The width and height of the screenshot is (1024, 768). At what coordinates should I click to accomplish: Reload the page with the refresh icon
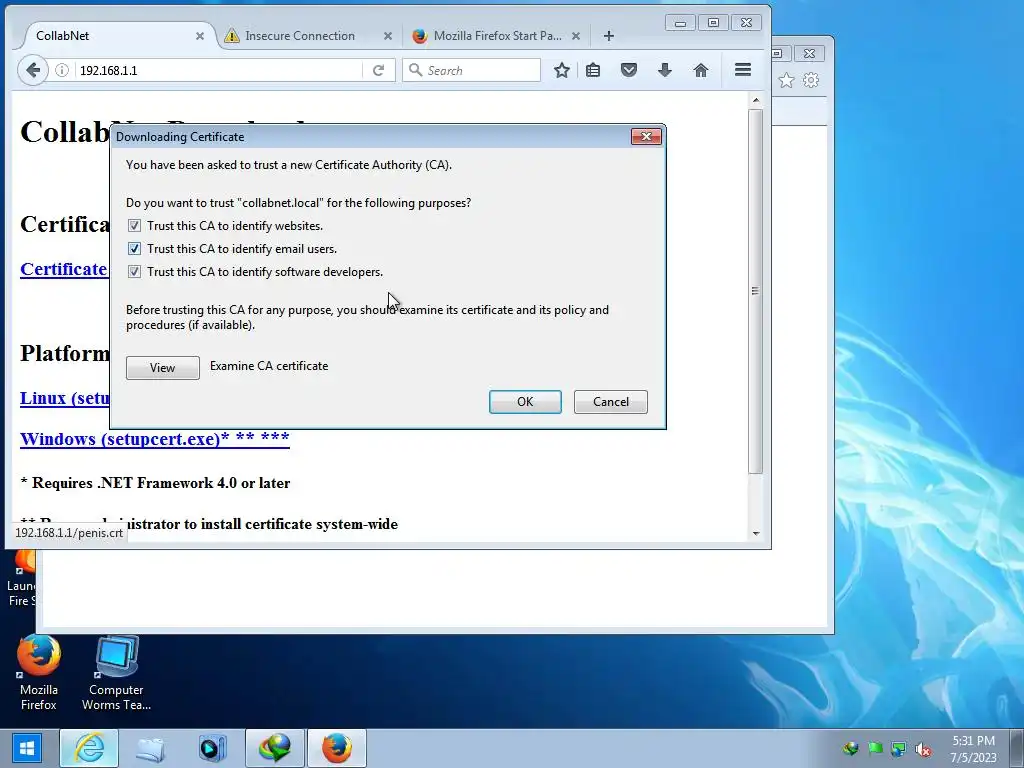click(378, 70)
